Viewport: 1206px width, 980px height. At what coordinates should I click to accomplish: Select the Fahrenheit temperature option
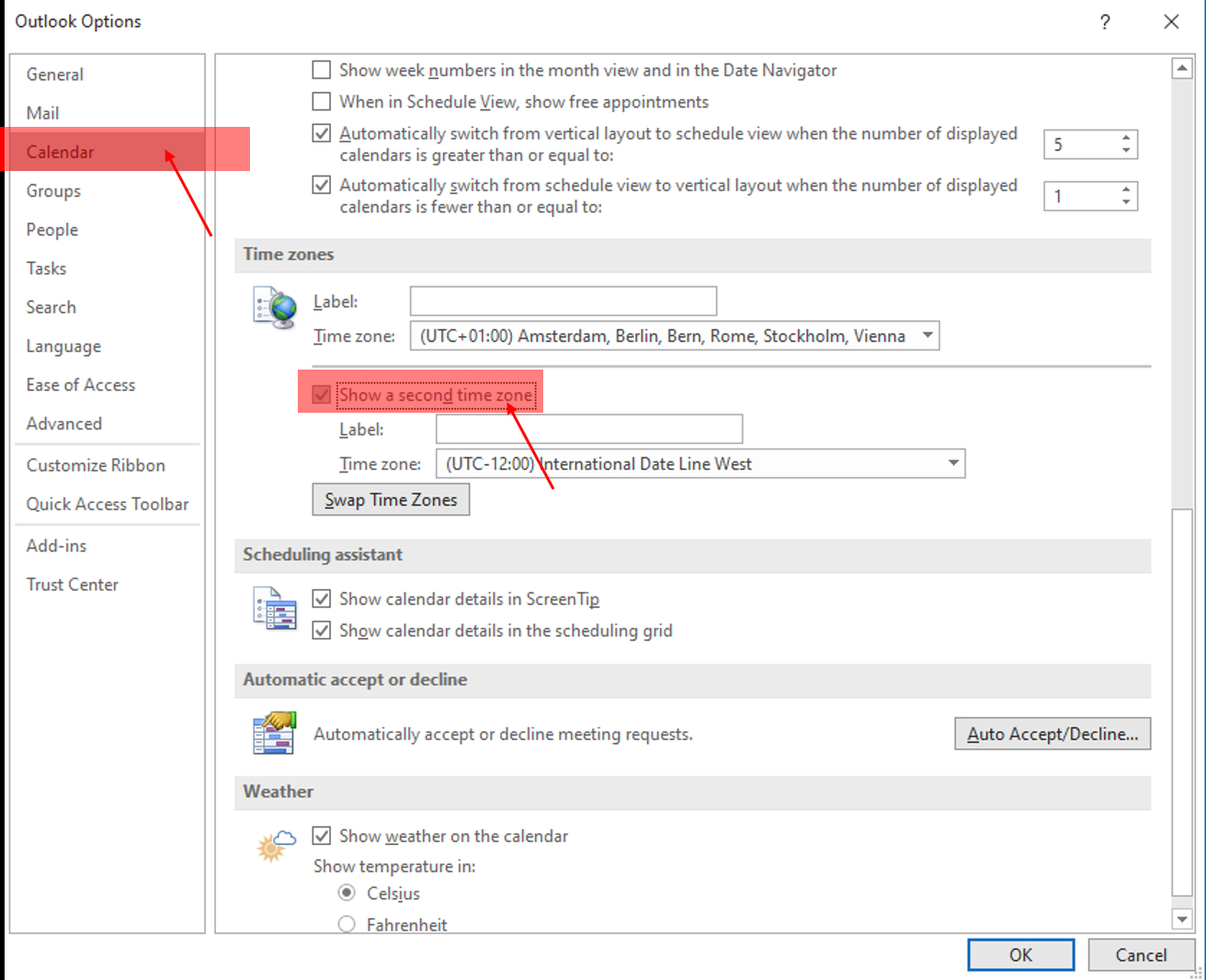tap(347, 924)
